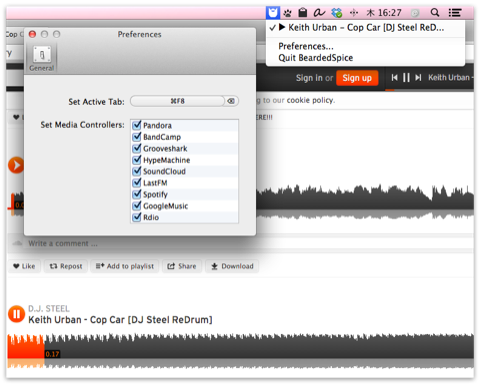This screenshot has width=480, height=384.
Task: Toggle the Grooveshark checkbox
Action: [137, 148]
